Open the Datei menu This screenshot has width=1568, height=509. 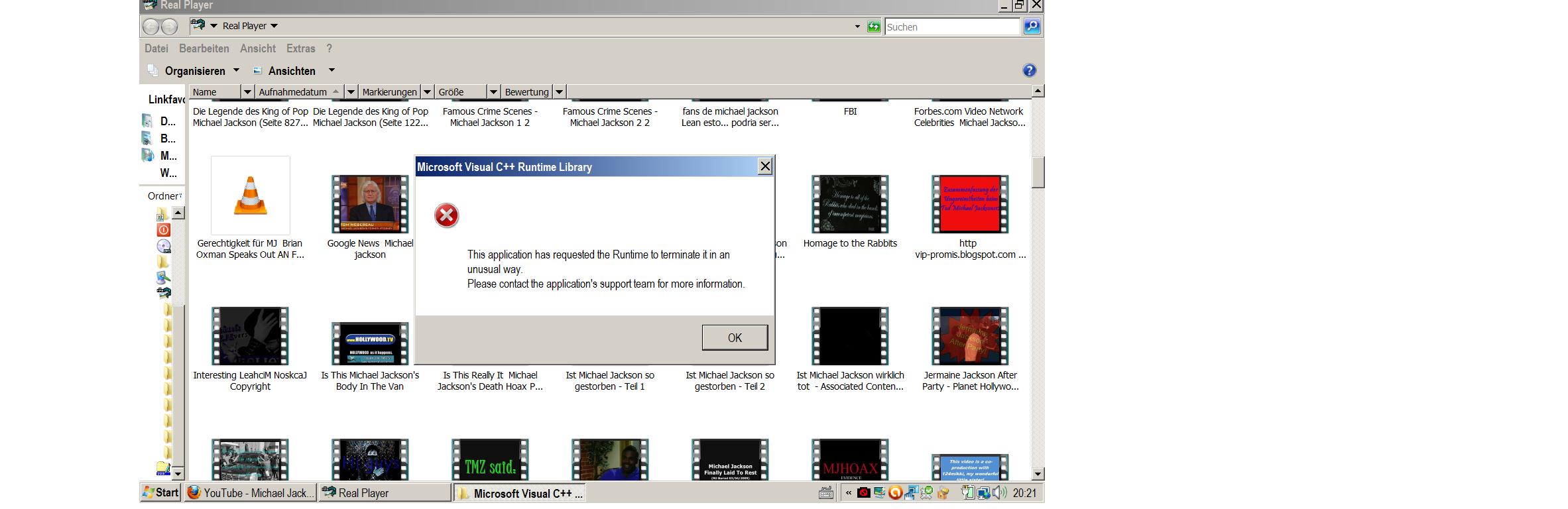[156, 48]
